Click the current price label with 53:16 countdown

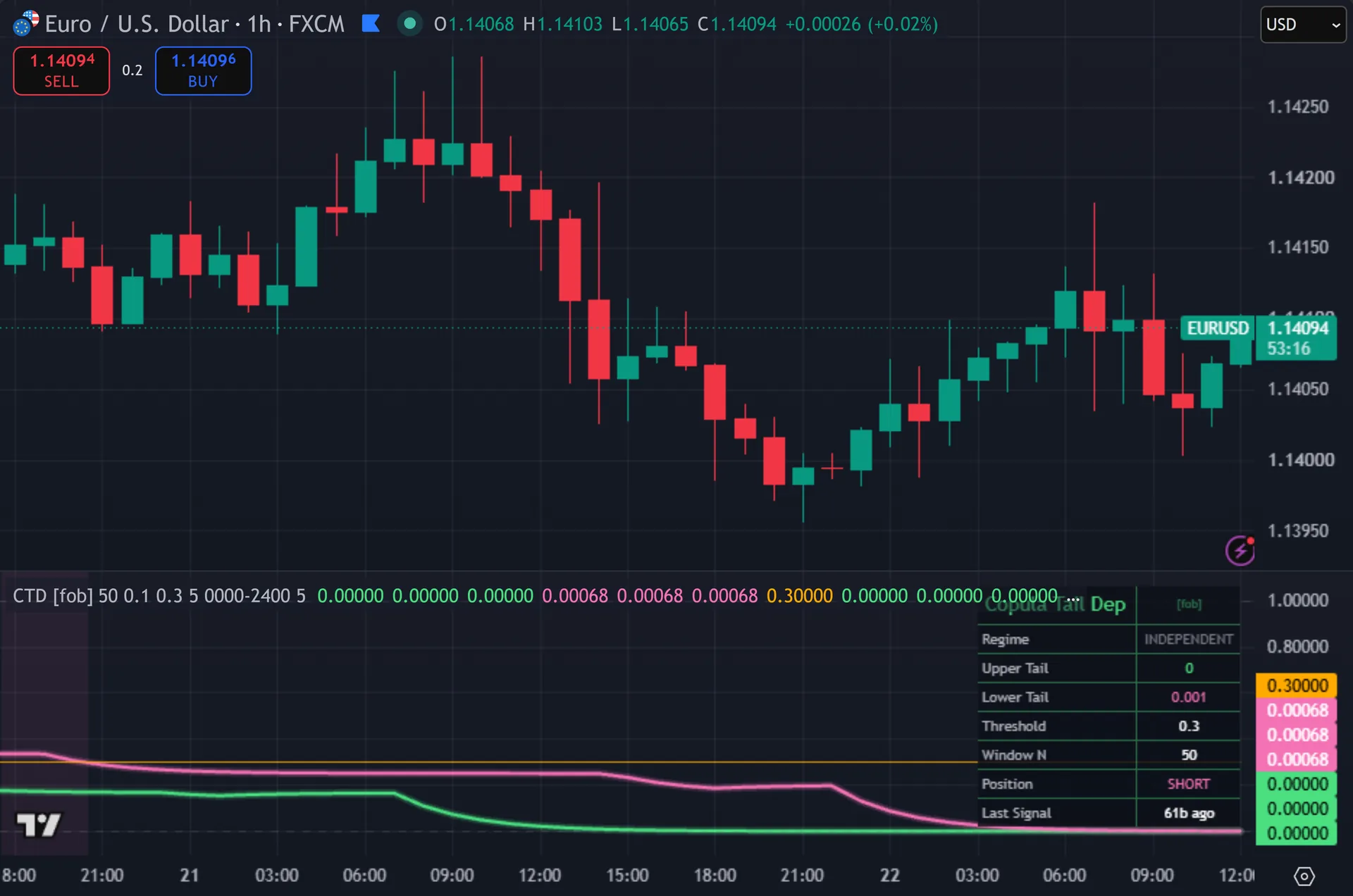(x=1297, y=338)
